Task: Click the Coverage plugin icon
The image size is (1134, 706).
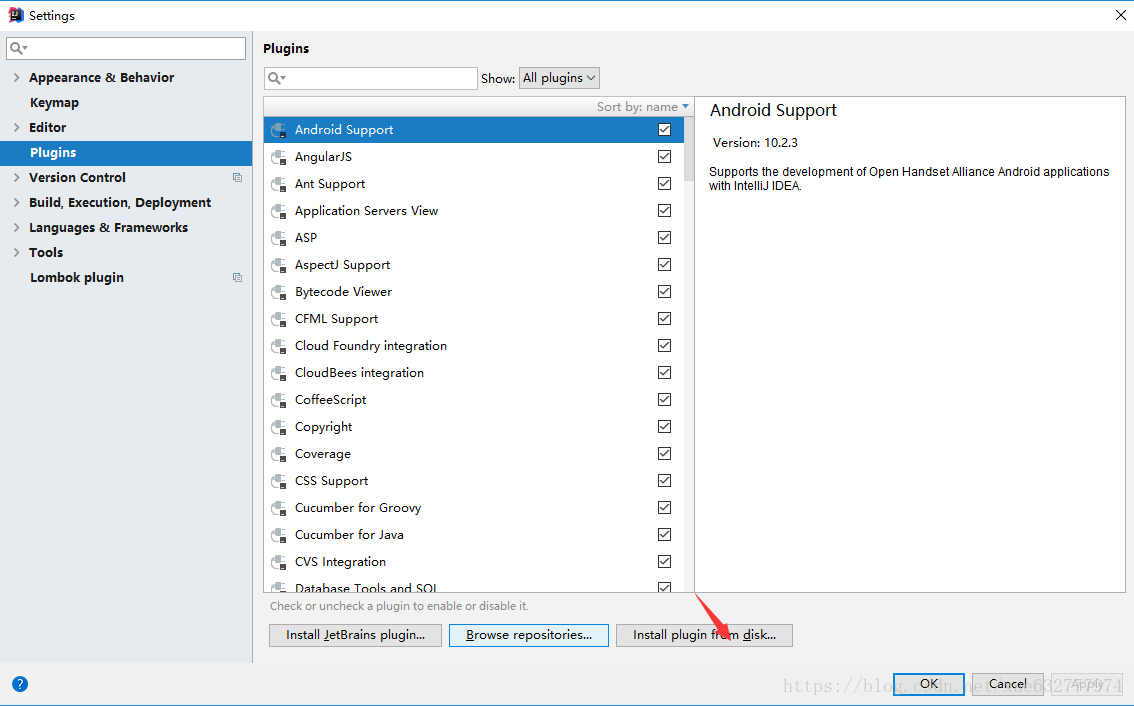Action: click(x=278, y=454)
